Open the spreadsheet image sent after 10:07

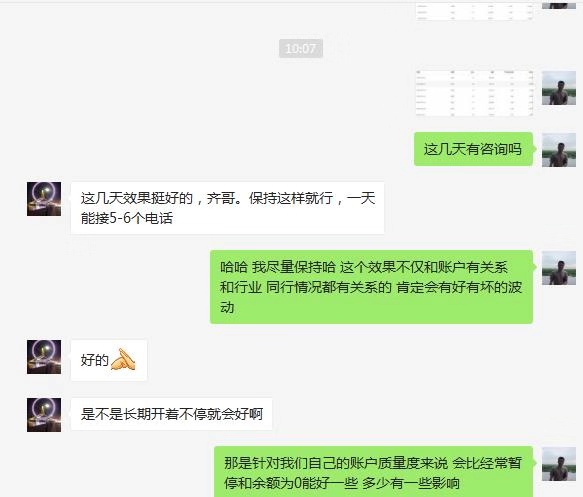[475, 93]
